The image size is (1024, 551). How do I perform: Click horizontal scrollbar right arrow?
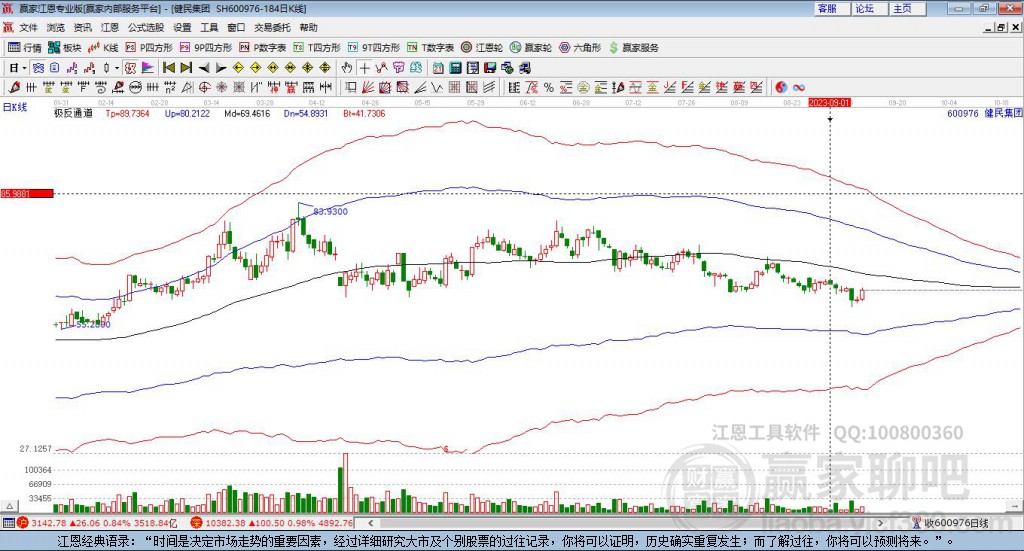(x=880, y=523)
